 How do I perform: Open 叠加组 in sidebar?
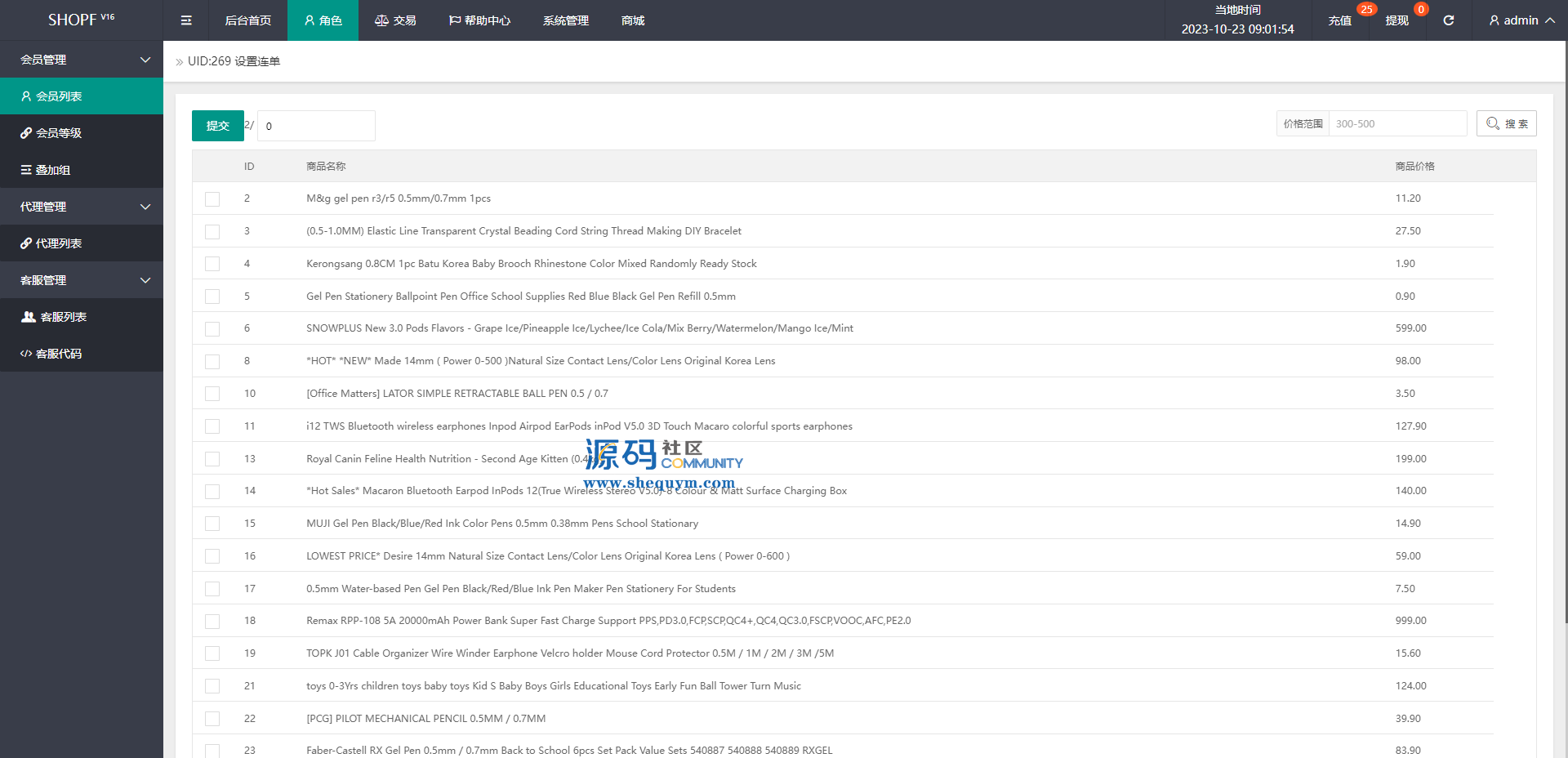pos(82,170)
